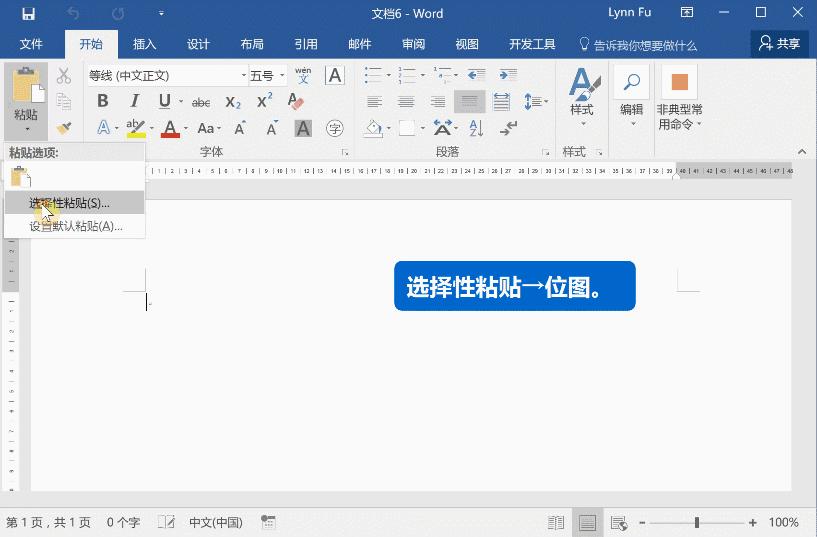Activate the Format Painter brush
This screenshot has height=537, width=817.
[64, 128]
